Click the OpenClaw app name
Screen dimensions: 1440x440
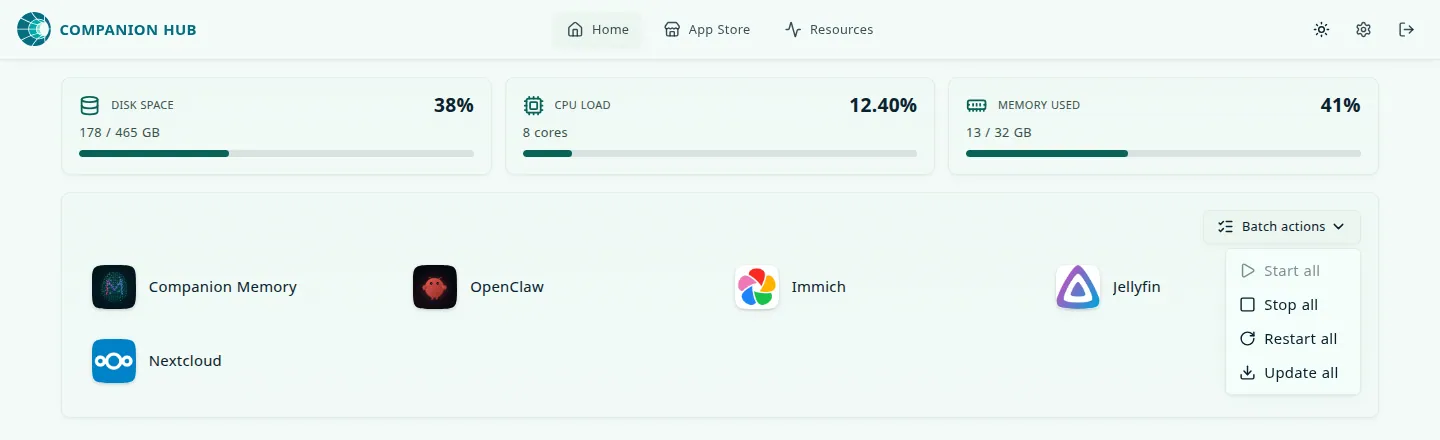507,287
